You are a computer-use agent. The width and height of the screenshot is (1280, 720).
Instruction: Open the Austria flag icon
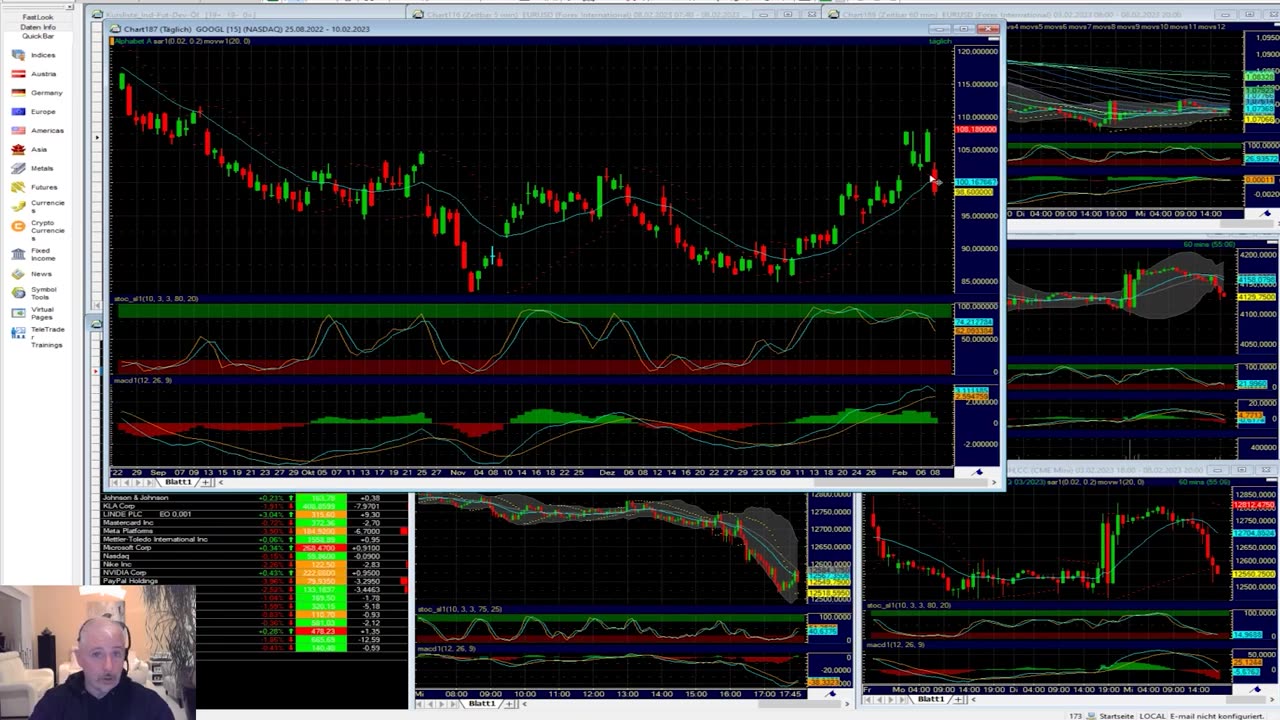click(x=18, y=74)
